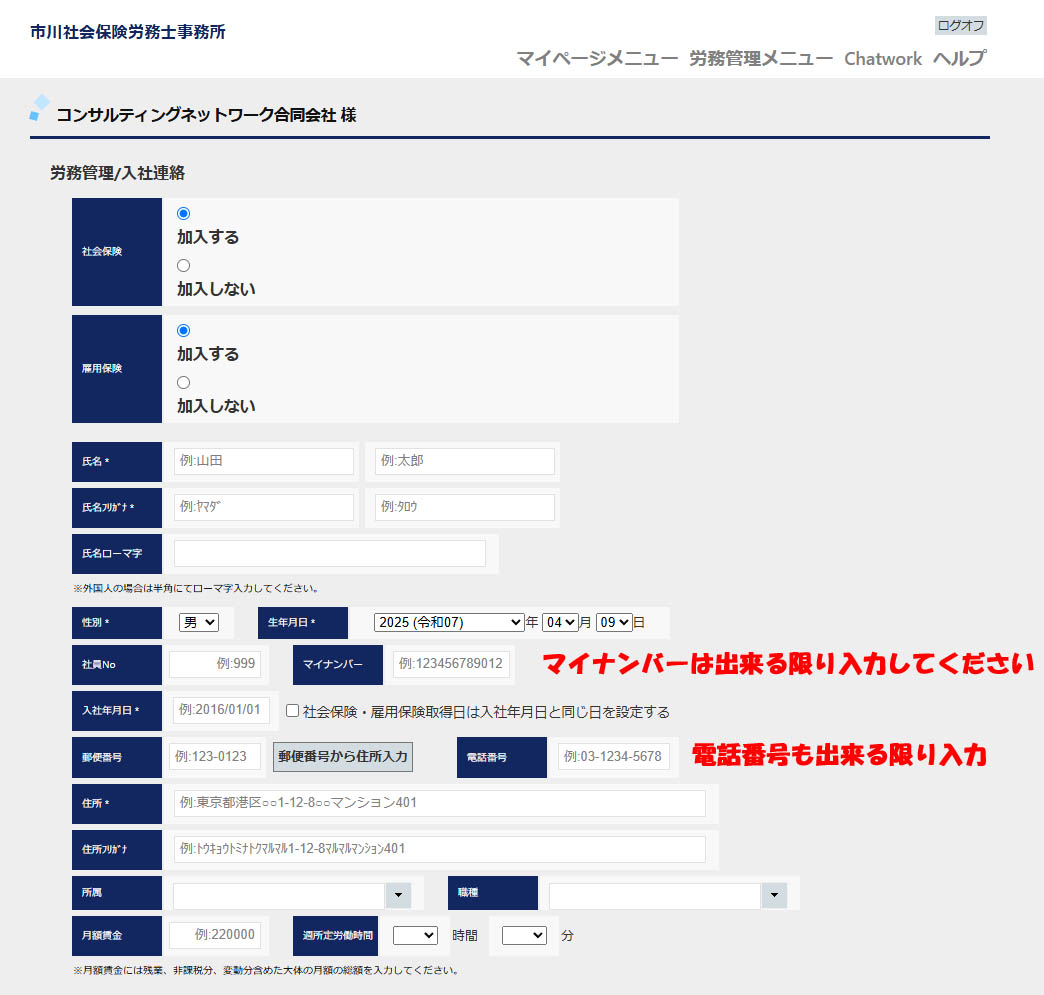Screen dimensions: 1044x995
Task: Open the weekly work hours dropdown
Action: pyautogui.click(x=415, y=936)
